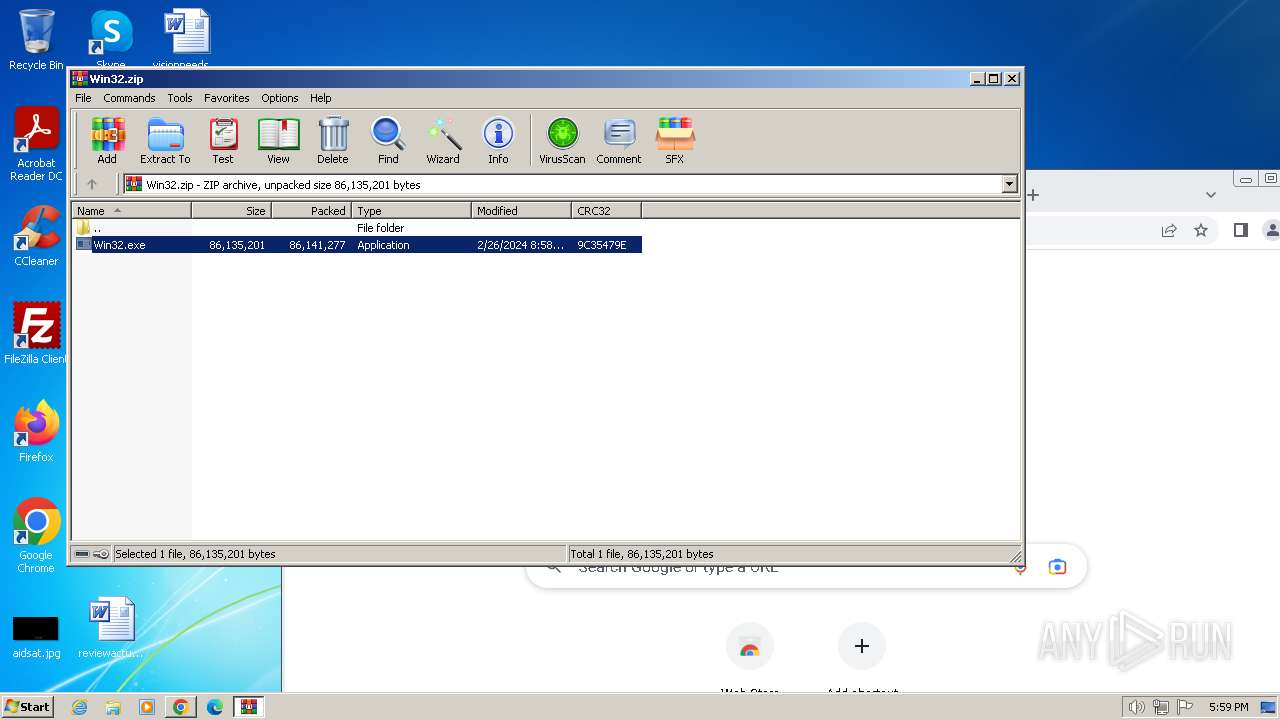Open the File menu
The width and height of the screenshot is (1280, 720).
83,98
